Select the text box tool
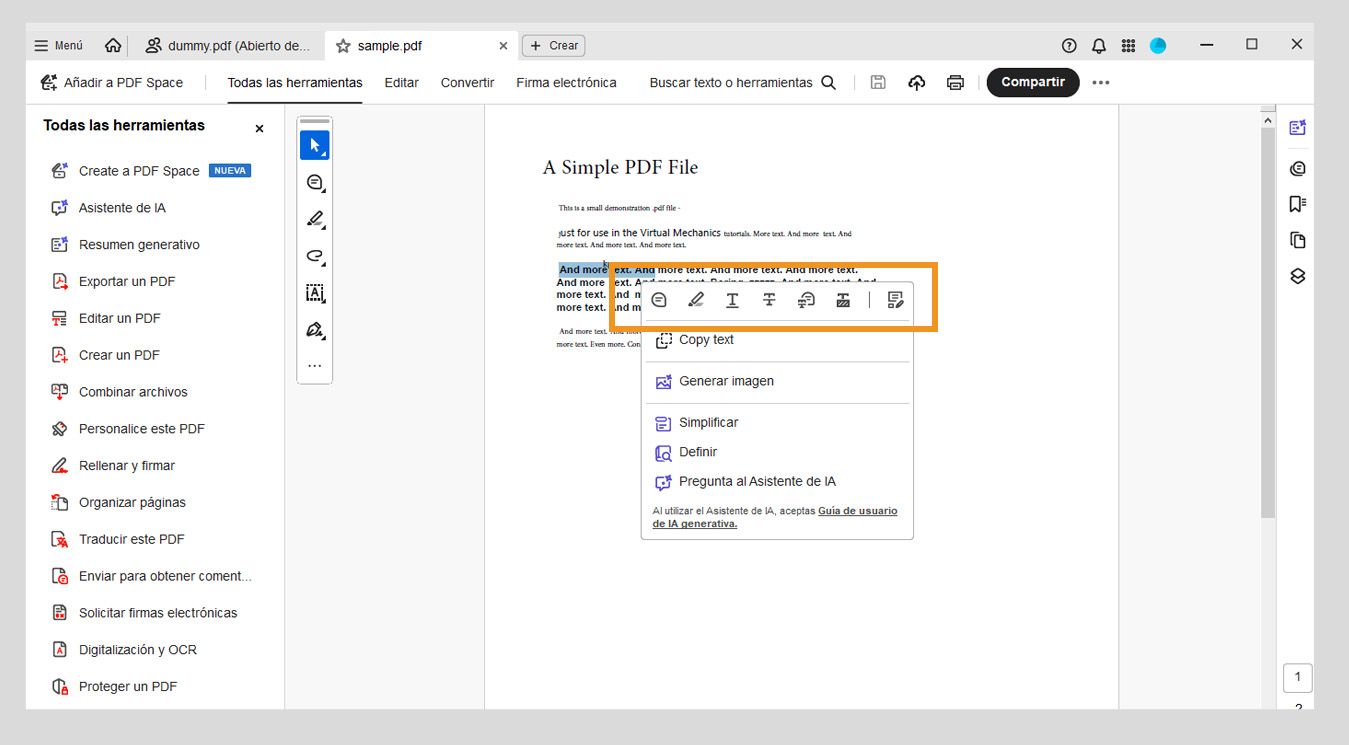The height and width of the screenshot is (745, 1349). click(x=315, y=293)
